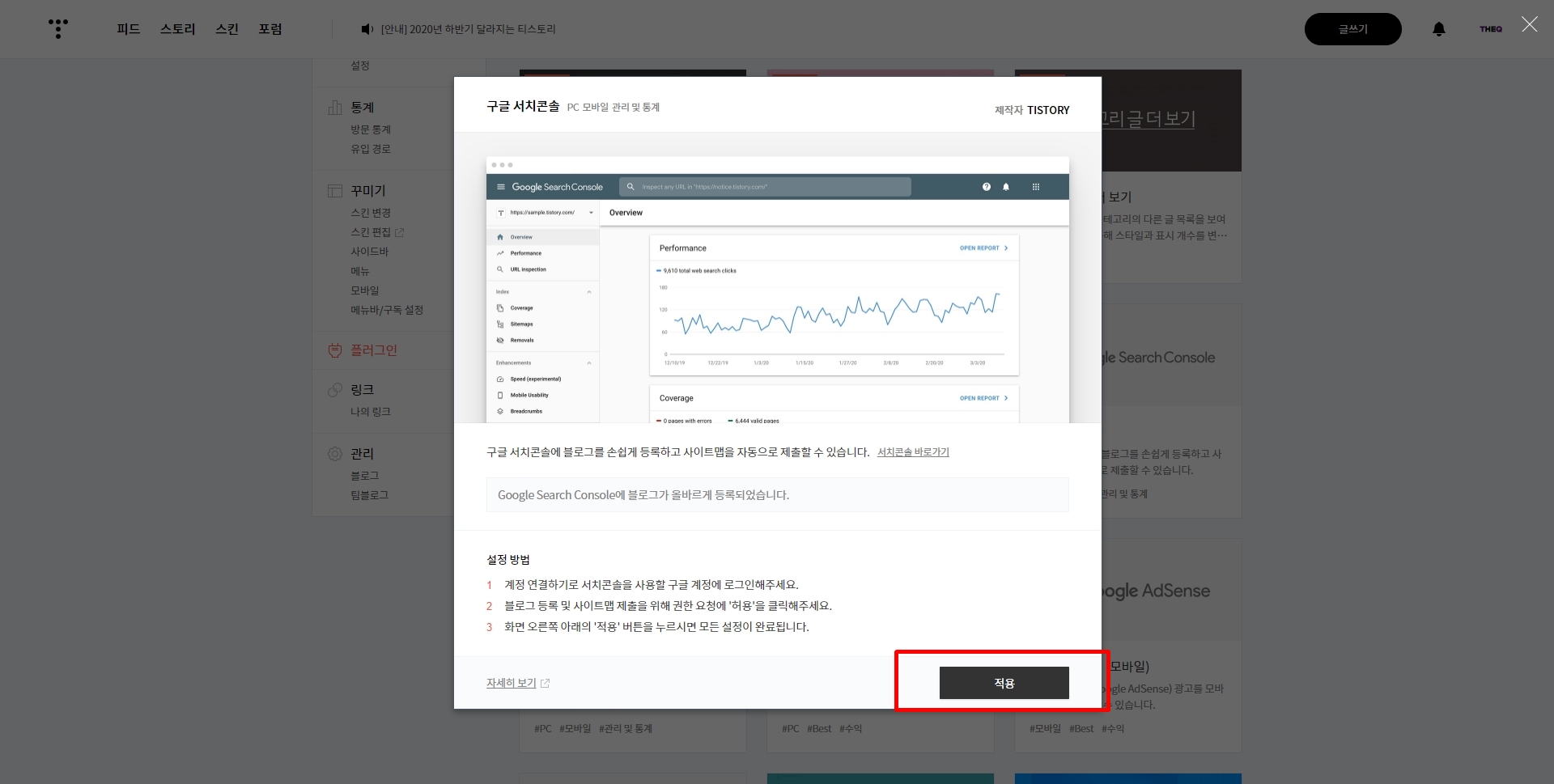Close the plugin dialog with X
Screen dimensions: 1554x784
click(x=1529, y=24)
